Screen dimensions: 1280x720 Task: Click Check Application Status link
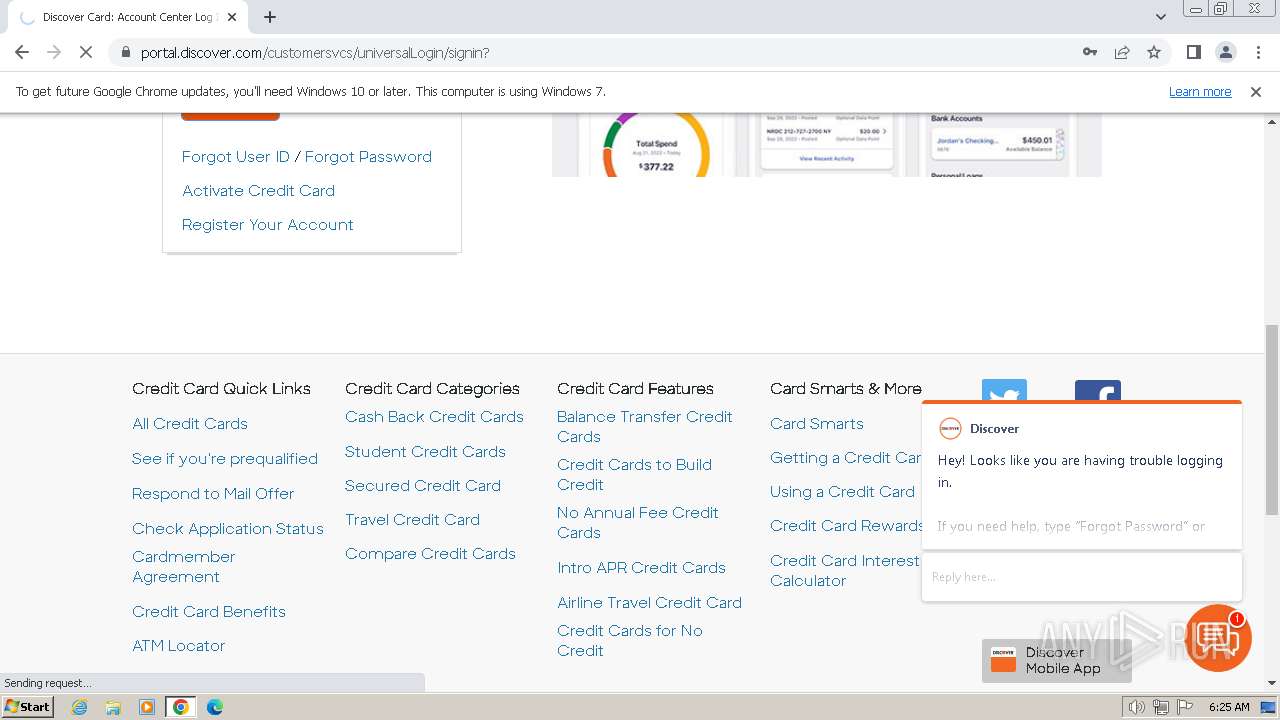click(228, 529)
